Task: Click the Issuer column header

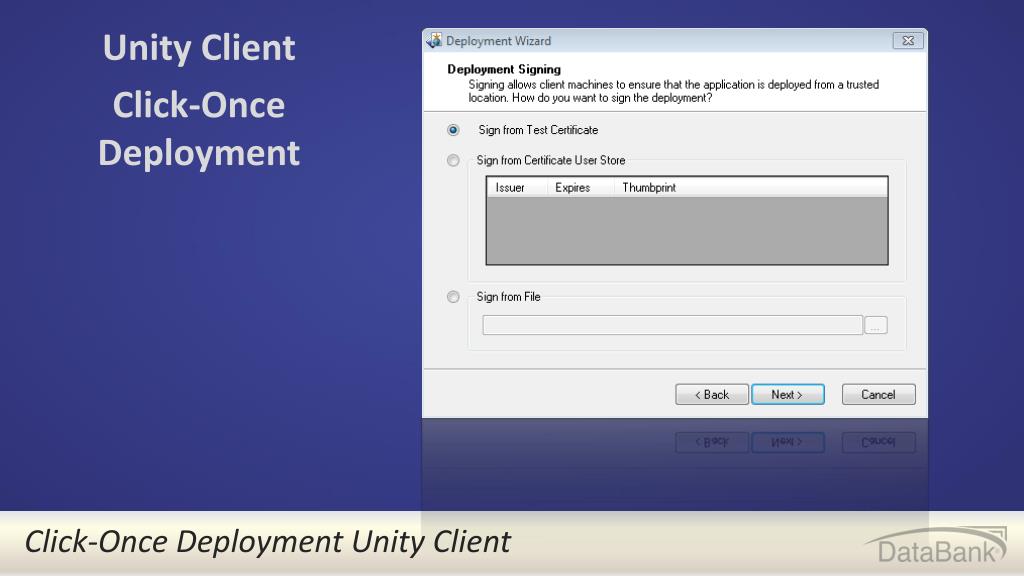Action: [x=517, y=187]
